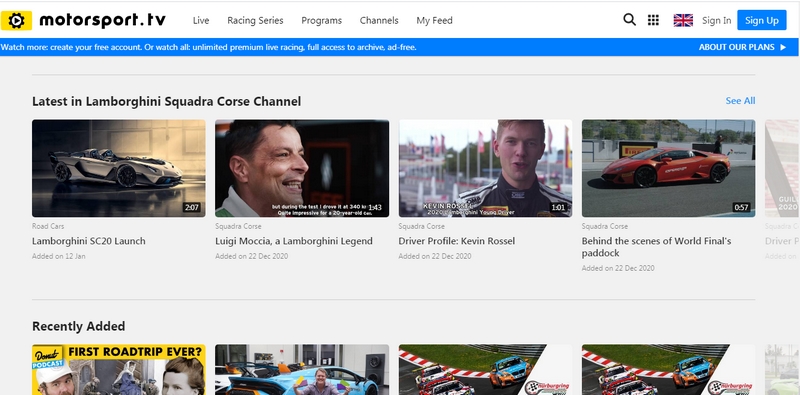
Task: Click the Sign In link
Action: coord(716,20)
